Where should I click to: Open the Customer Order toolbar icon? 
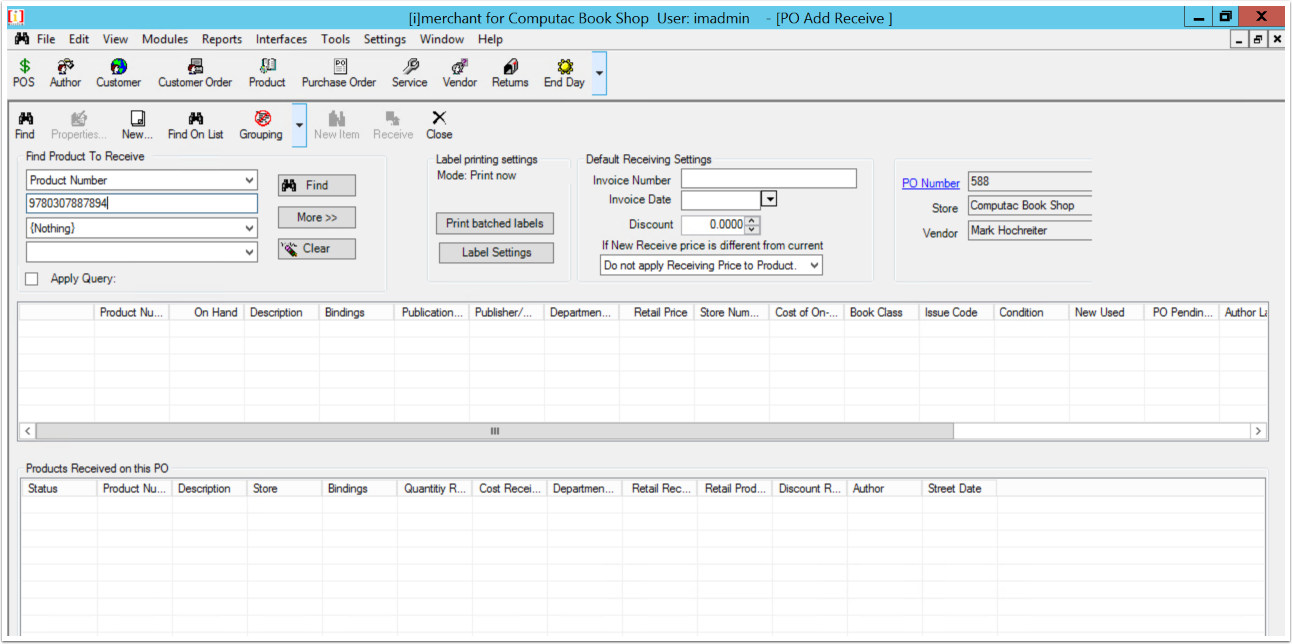pos(195,73)
